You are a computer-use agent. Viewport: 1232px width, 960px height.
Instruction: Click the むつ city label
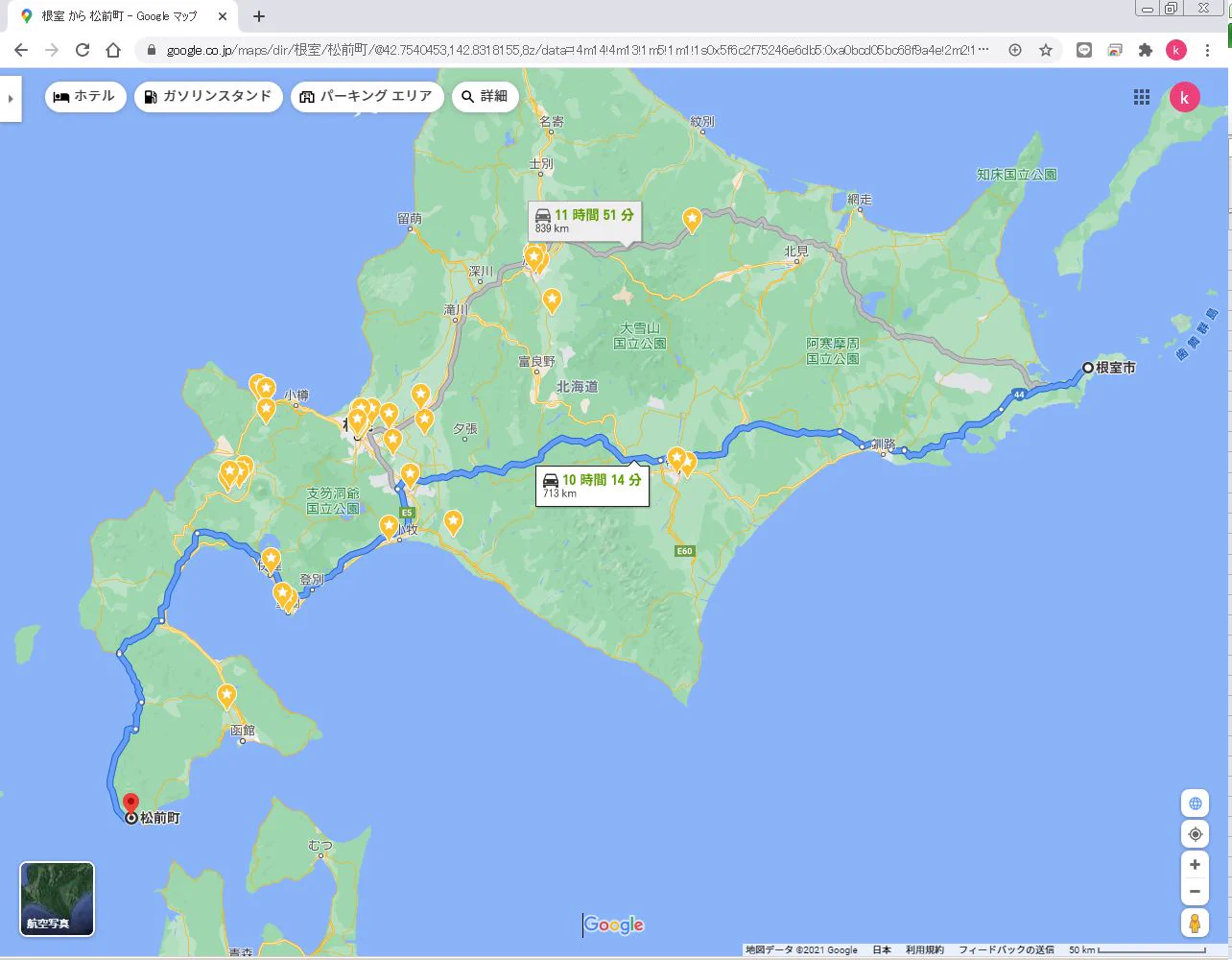click(320, 845)
